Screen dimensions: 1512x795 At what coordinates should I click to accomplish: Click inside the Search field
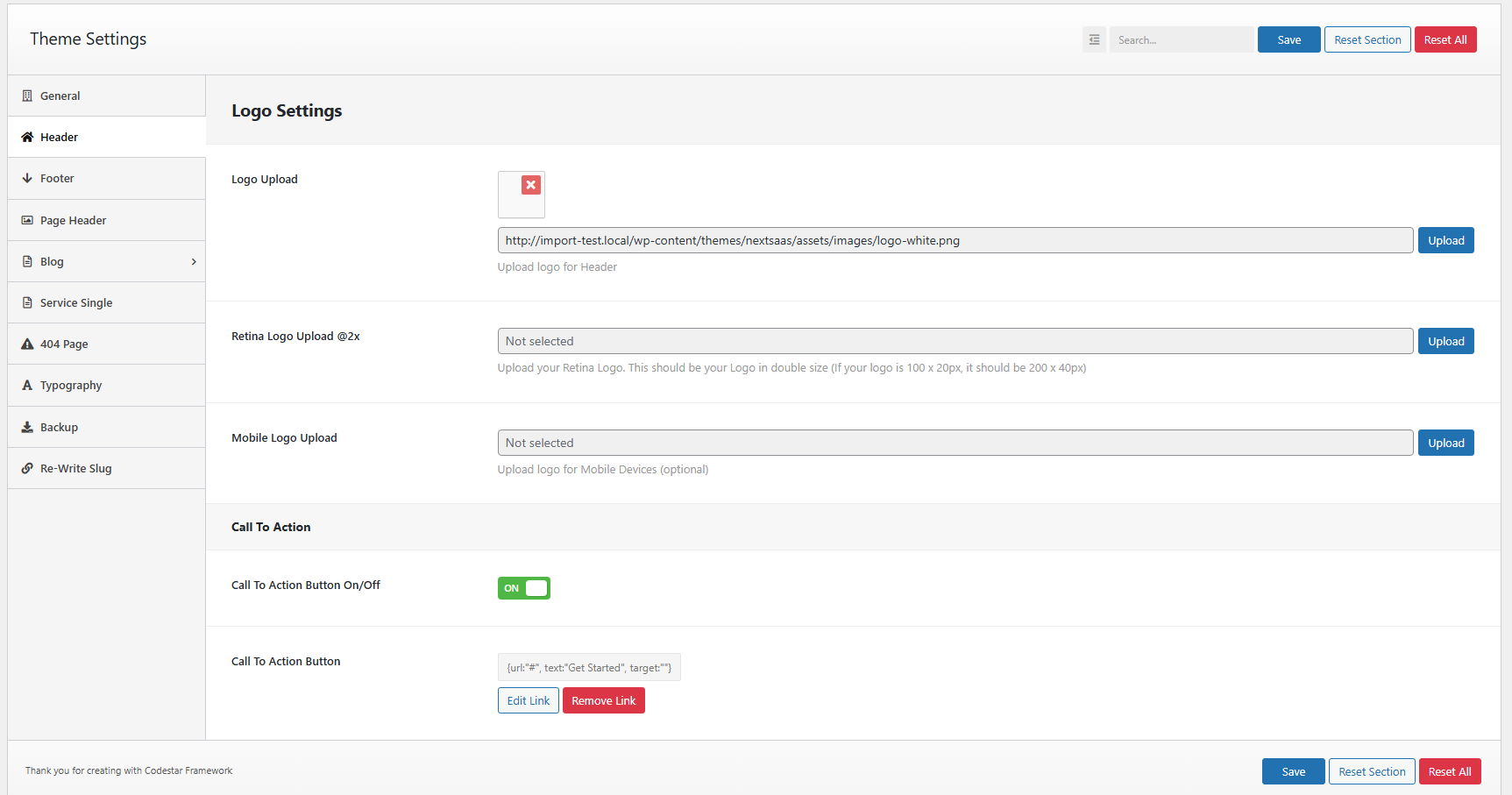click(1182, 39)
